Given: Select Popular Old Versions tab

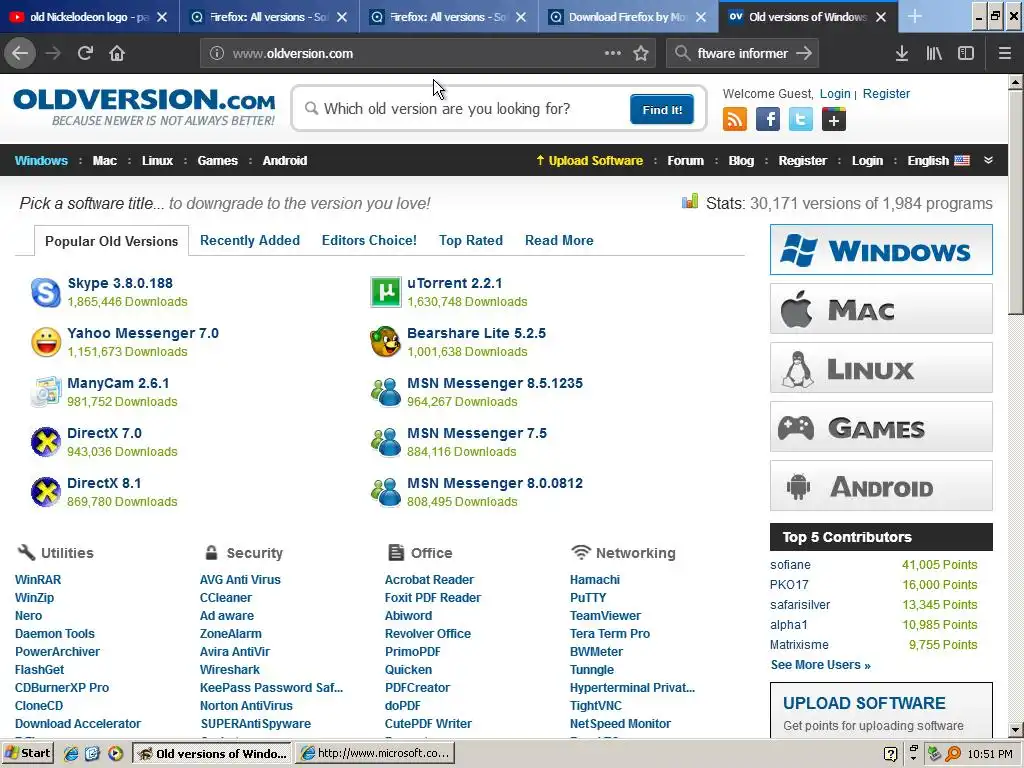Looking at the screenshot, I should pos(112,241).
